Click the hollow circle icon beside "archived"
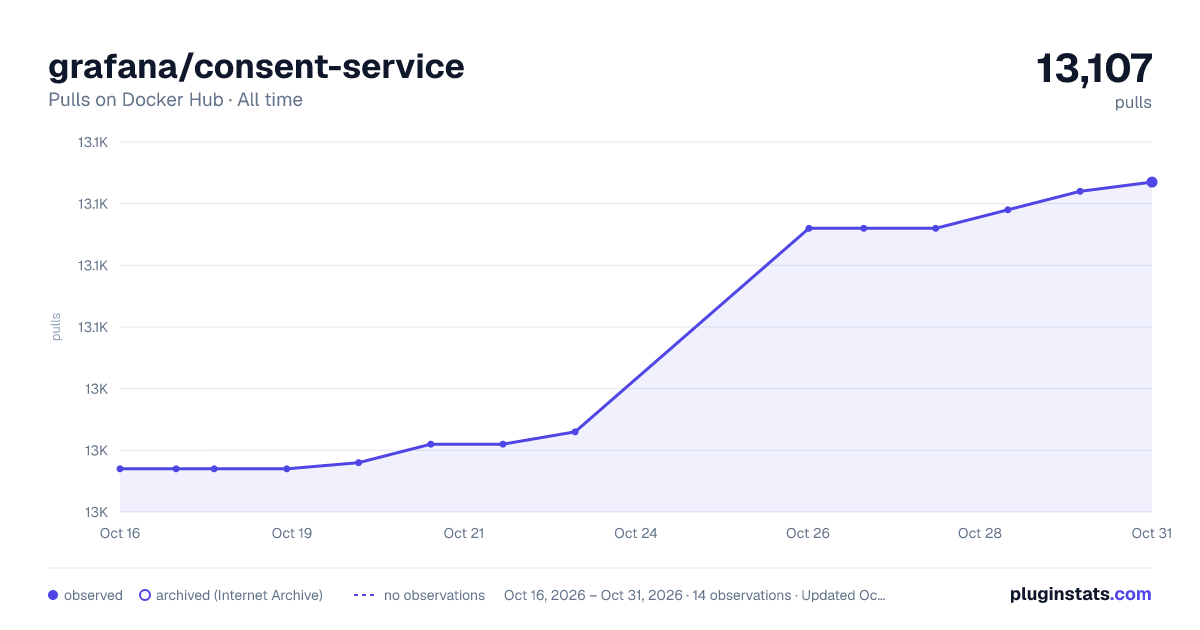This screenshot has width=1200, height=630. [145, 595]
